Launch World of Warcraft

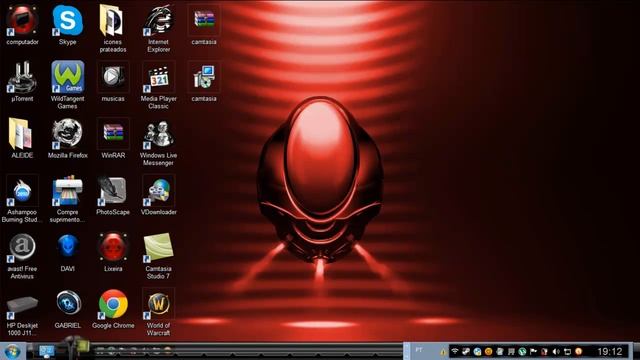pyautogui.click(x=158, y=312)
